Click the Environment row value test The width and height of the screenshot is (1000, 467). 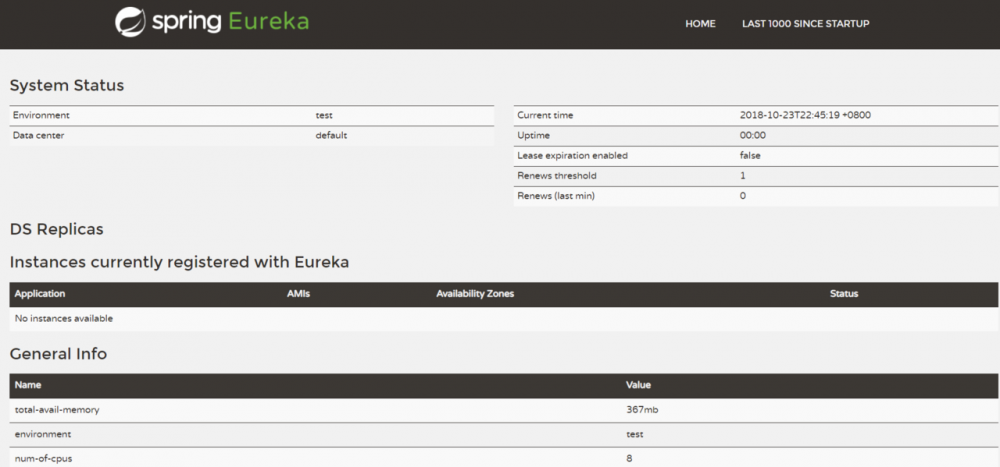coord(325,115)
